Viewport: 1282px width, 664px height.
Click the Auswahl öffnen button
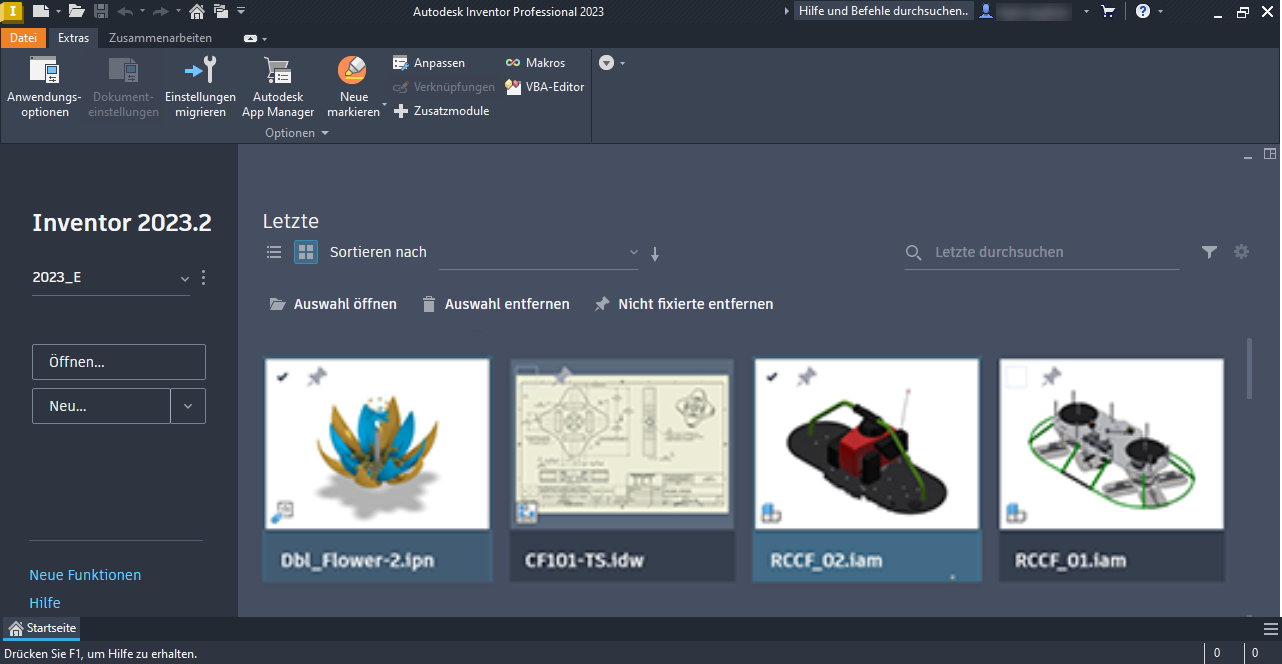332,304
